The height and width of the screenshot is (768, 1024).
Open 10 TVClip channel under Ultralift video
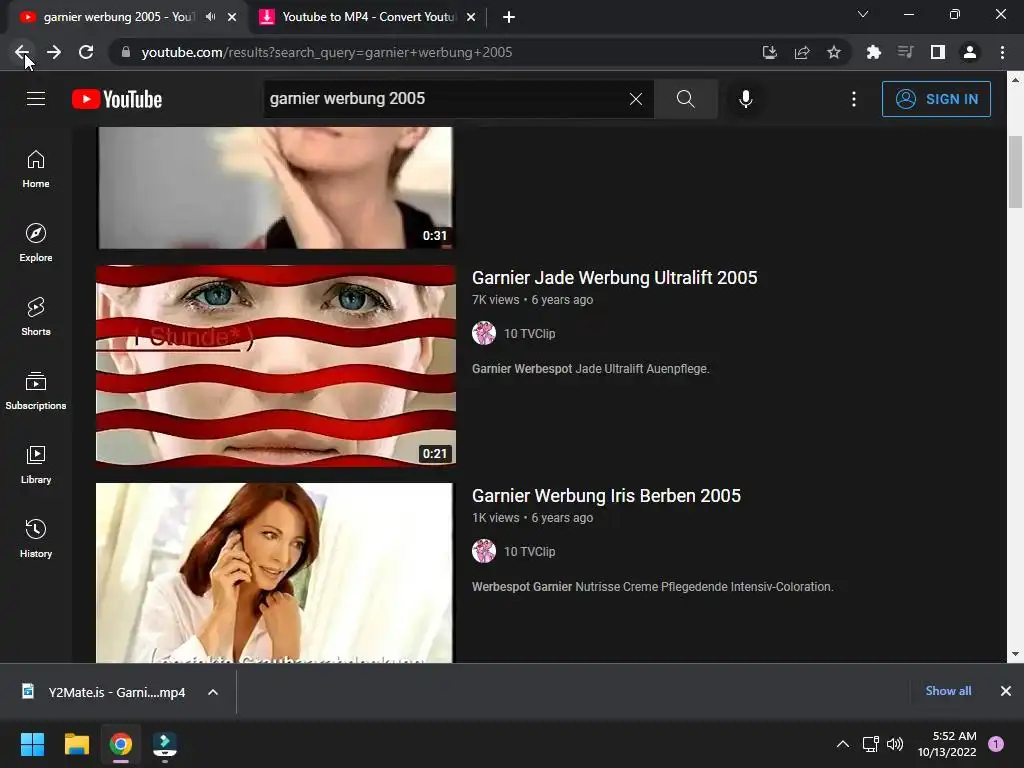530,334
